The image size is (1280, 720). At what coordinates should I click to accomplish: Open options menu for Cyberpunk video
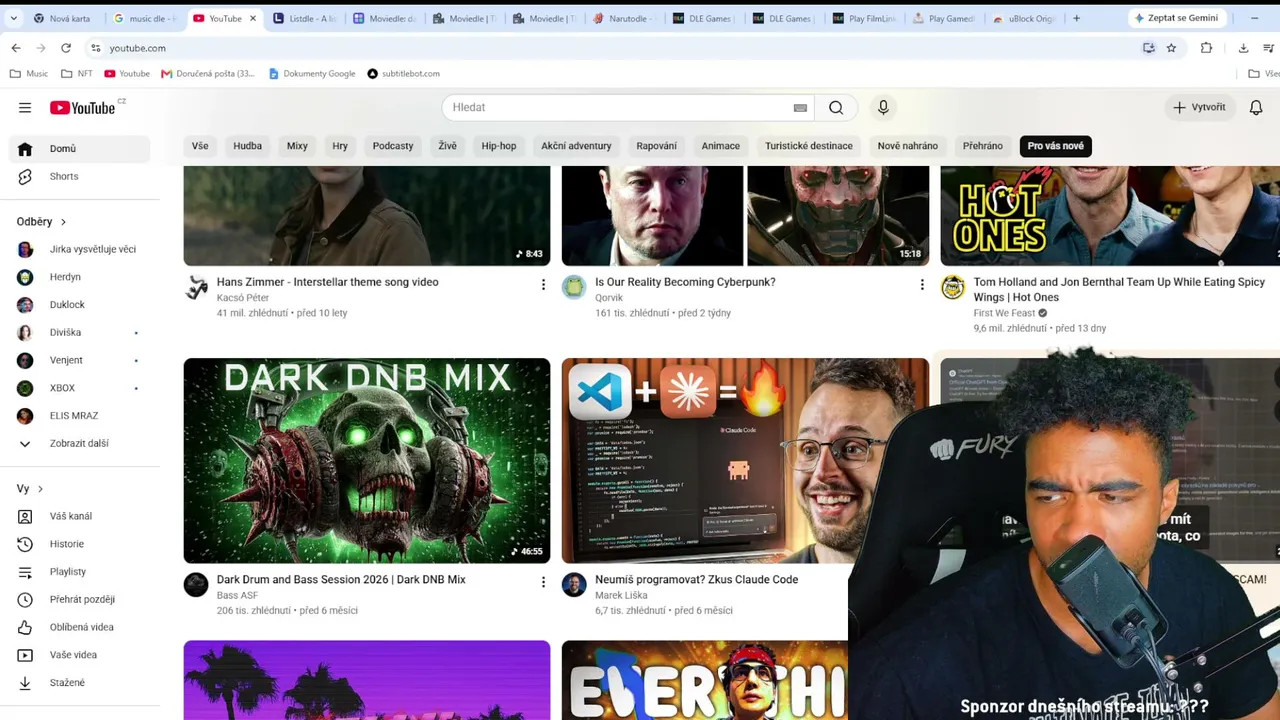pyautogui.click(x=922, y=285)
